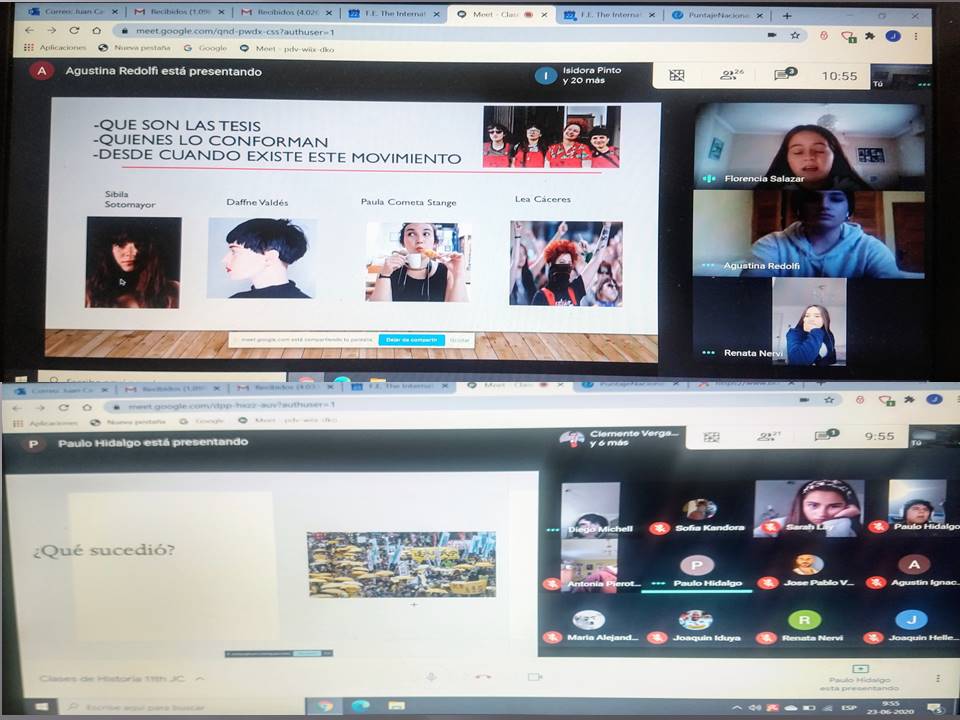Select Antonia Pierot's tile

click(x=590, y=566)
